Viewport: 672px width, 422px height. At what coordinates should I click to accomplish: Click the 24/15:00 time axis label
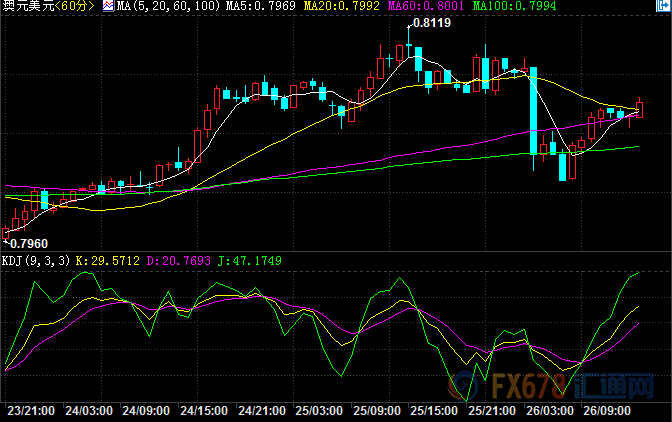204,411
